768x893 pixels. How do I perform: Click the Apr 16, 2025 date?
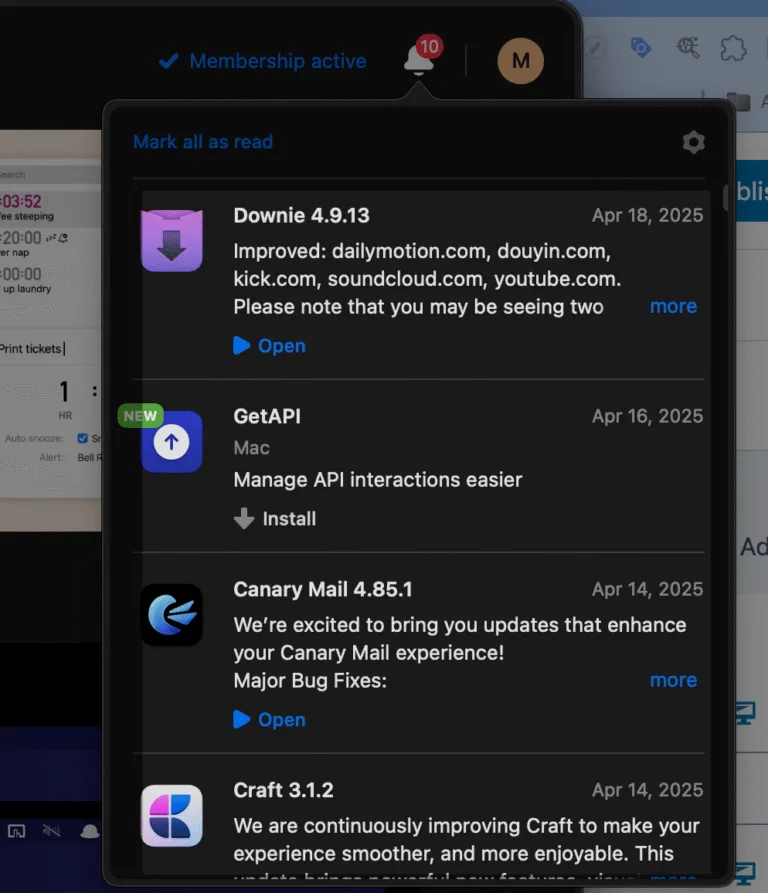tap(647, 416)
